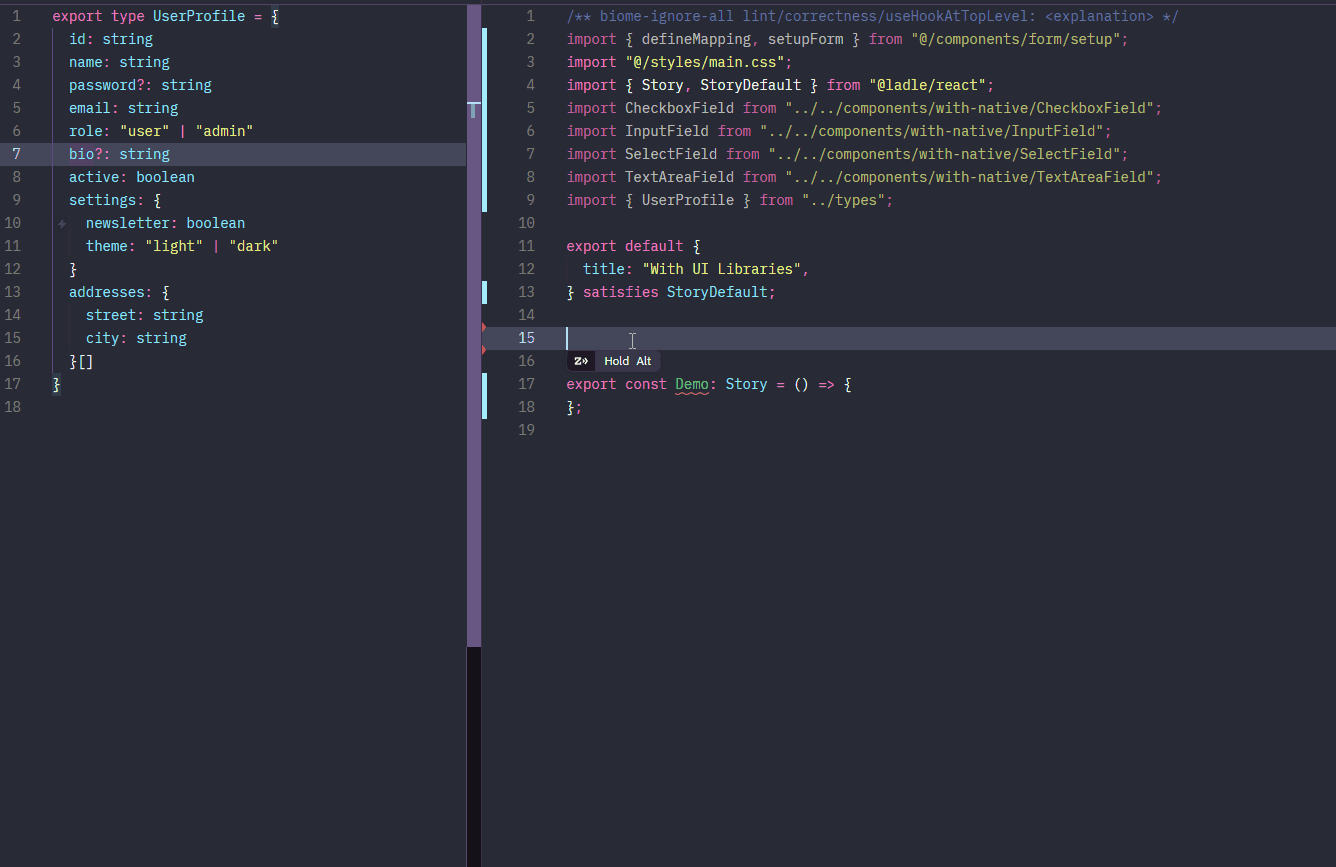Click the underlined Demo identifier
This screenshot has width=1336, height=867.
692,384
